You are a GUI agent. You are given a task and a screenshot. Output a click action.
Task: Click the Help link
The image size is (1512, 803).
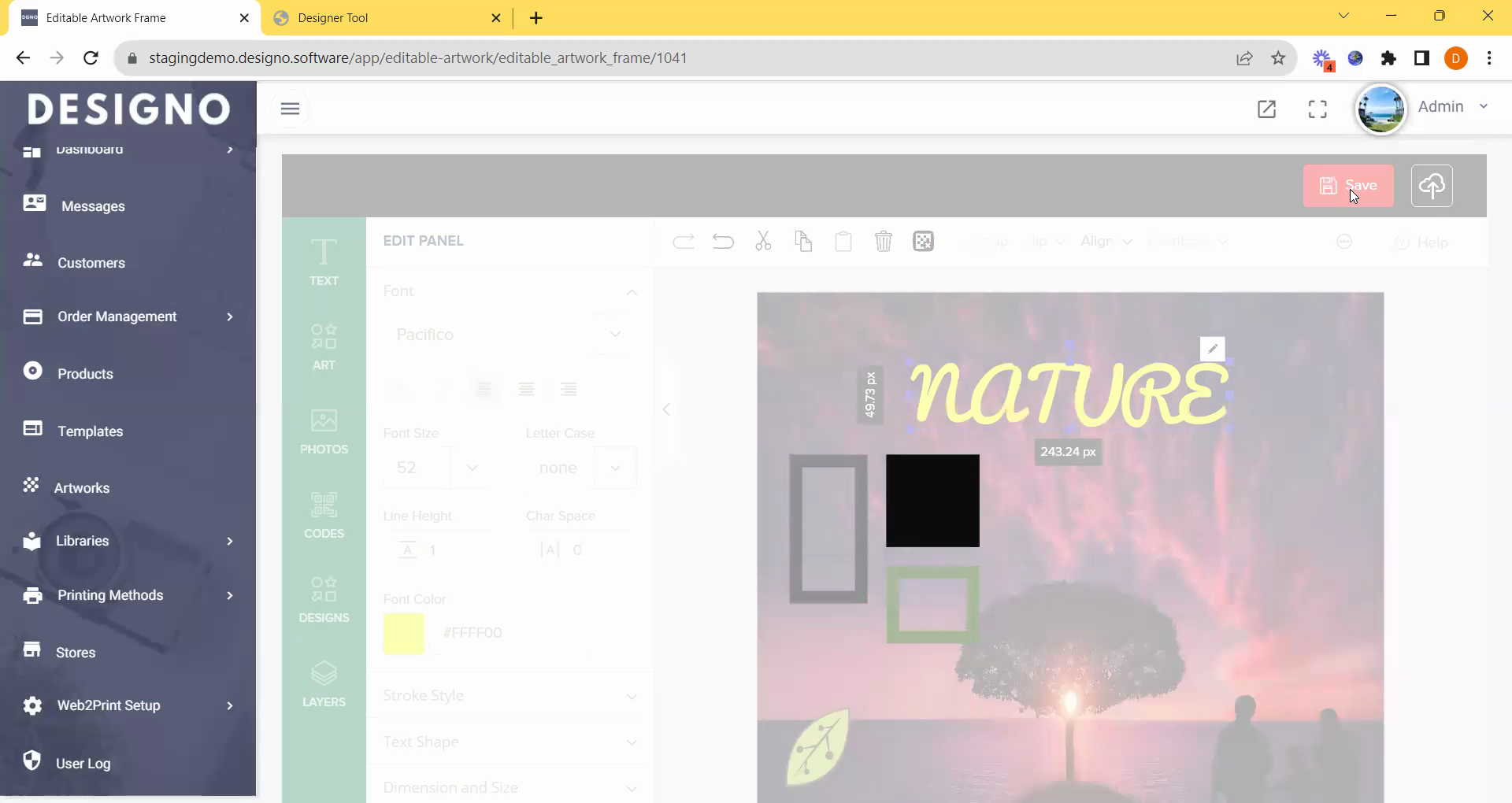click(x=1422, y=242)
